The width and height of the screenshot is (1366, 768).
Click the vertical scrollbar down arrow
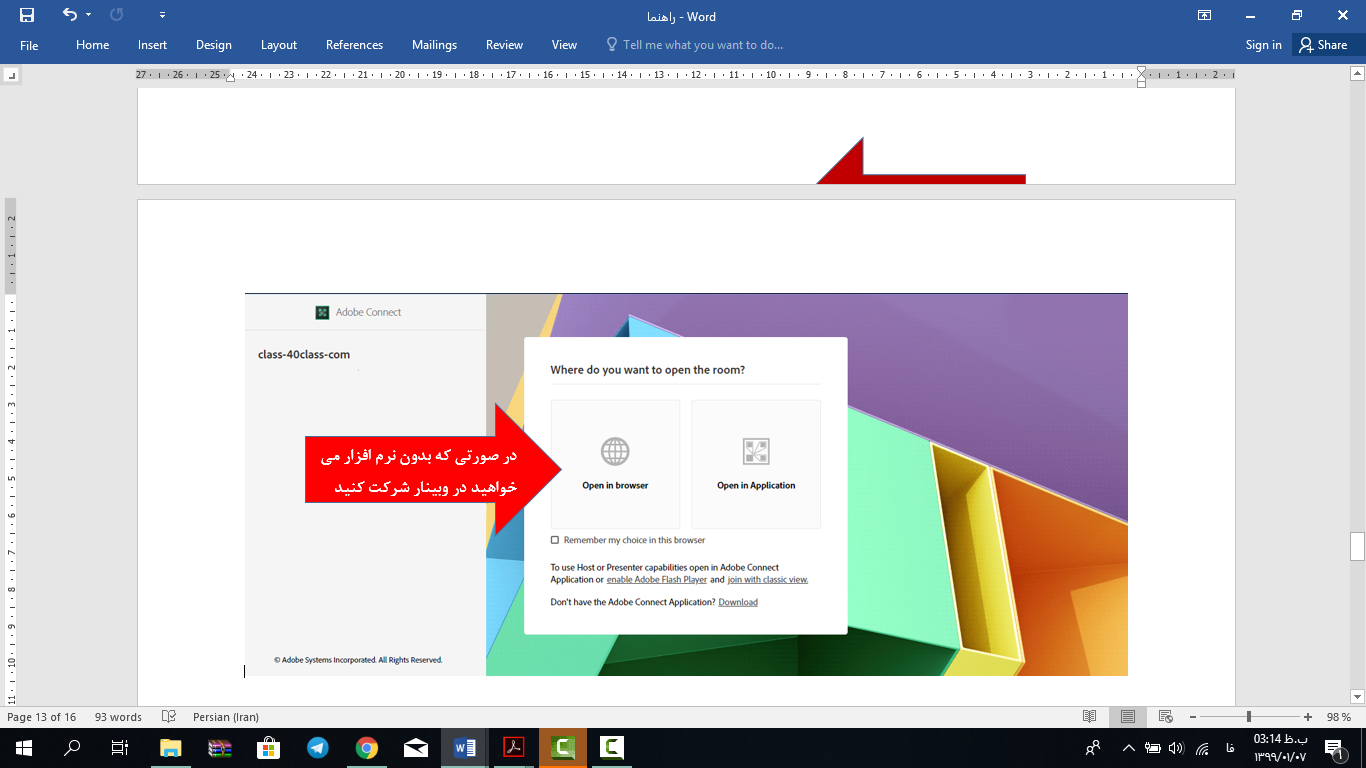click(x=1357, y=696)
